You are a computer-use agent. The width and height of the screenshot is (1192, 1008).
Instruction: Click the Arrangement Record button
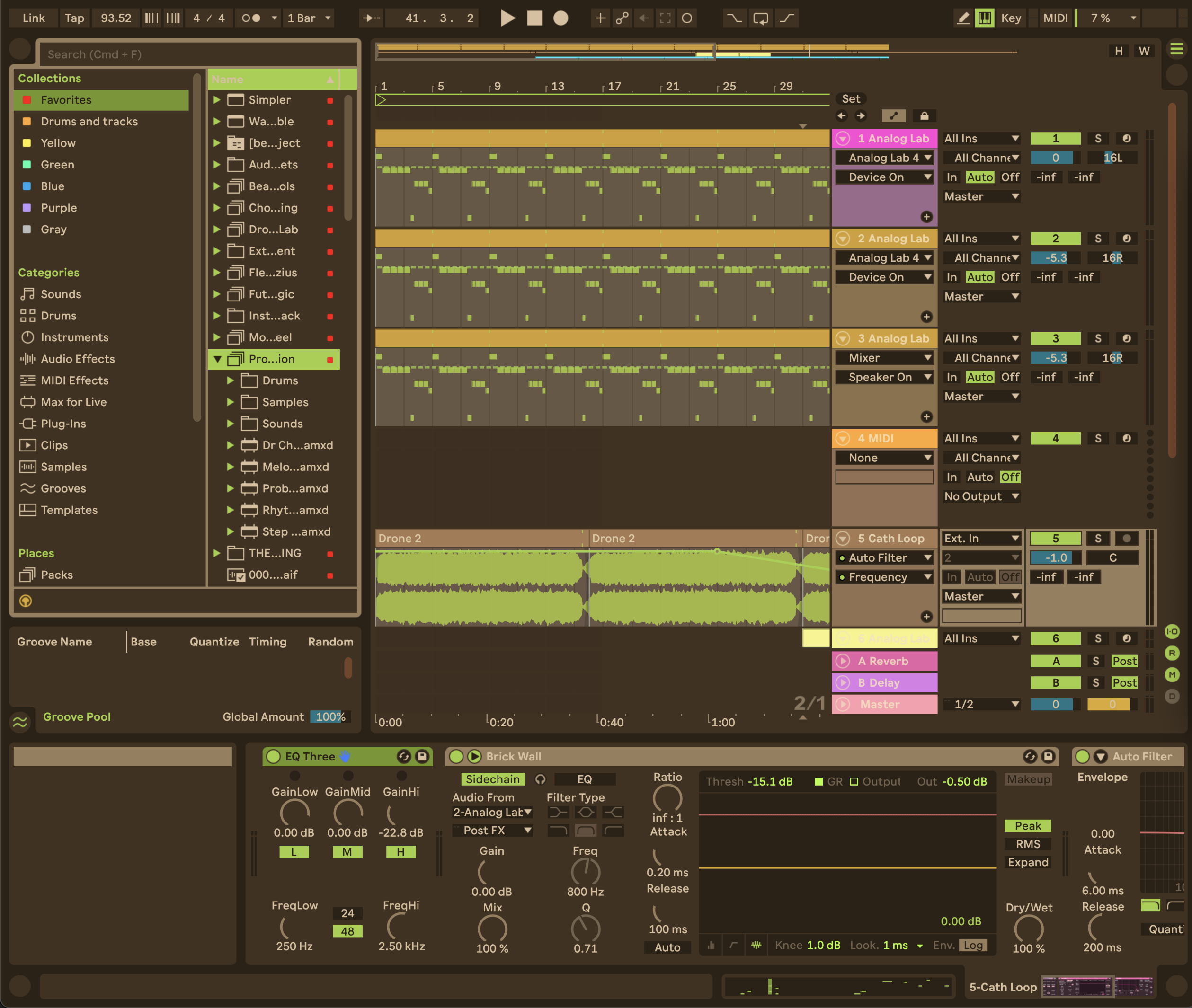560,18
